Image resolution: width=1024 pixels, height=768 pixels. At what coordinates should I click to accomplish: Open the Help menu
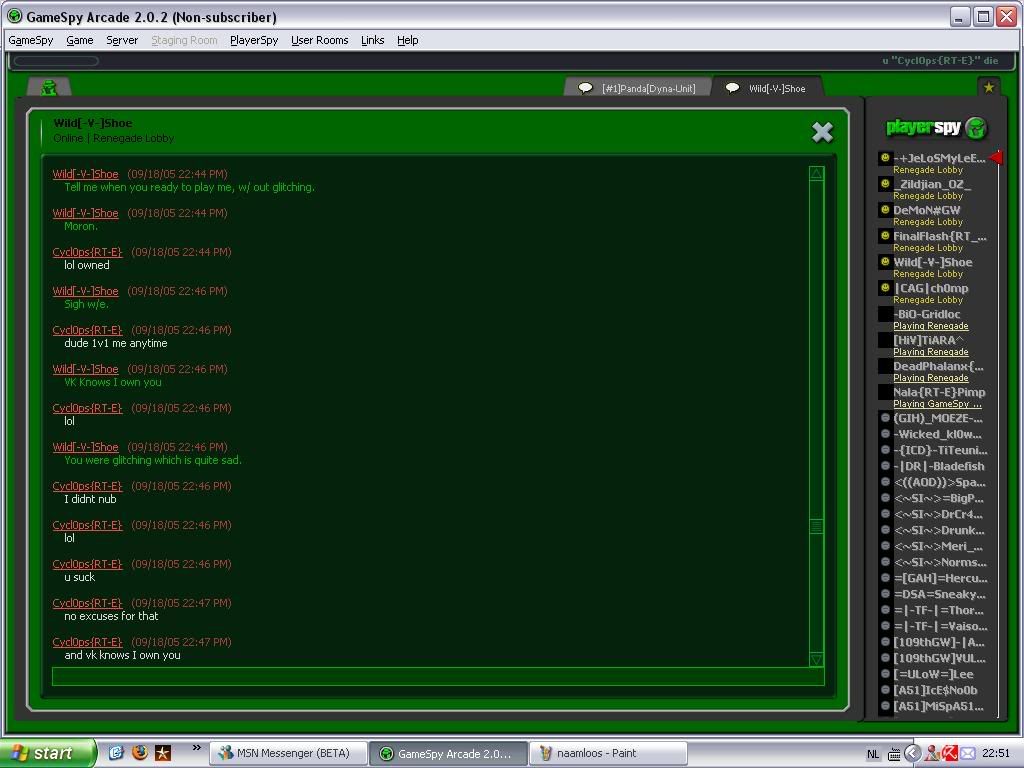pos(408,40)
